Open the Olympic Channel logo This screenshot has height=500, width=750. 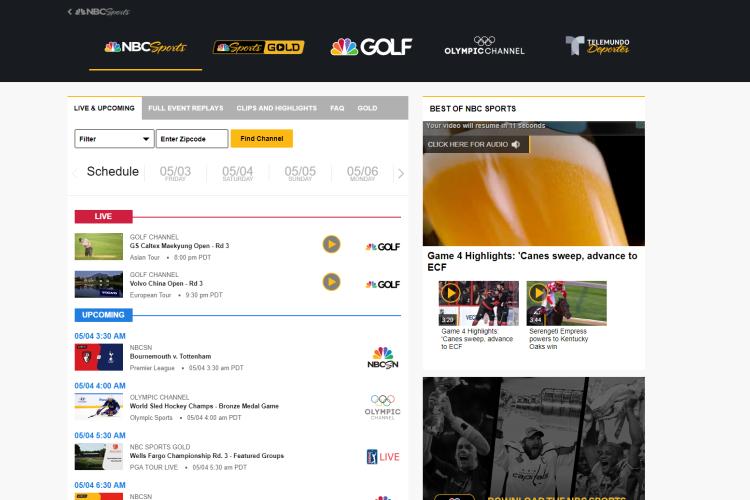pos(484,46)
